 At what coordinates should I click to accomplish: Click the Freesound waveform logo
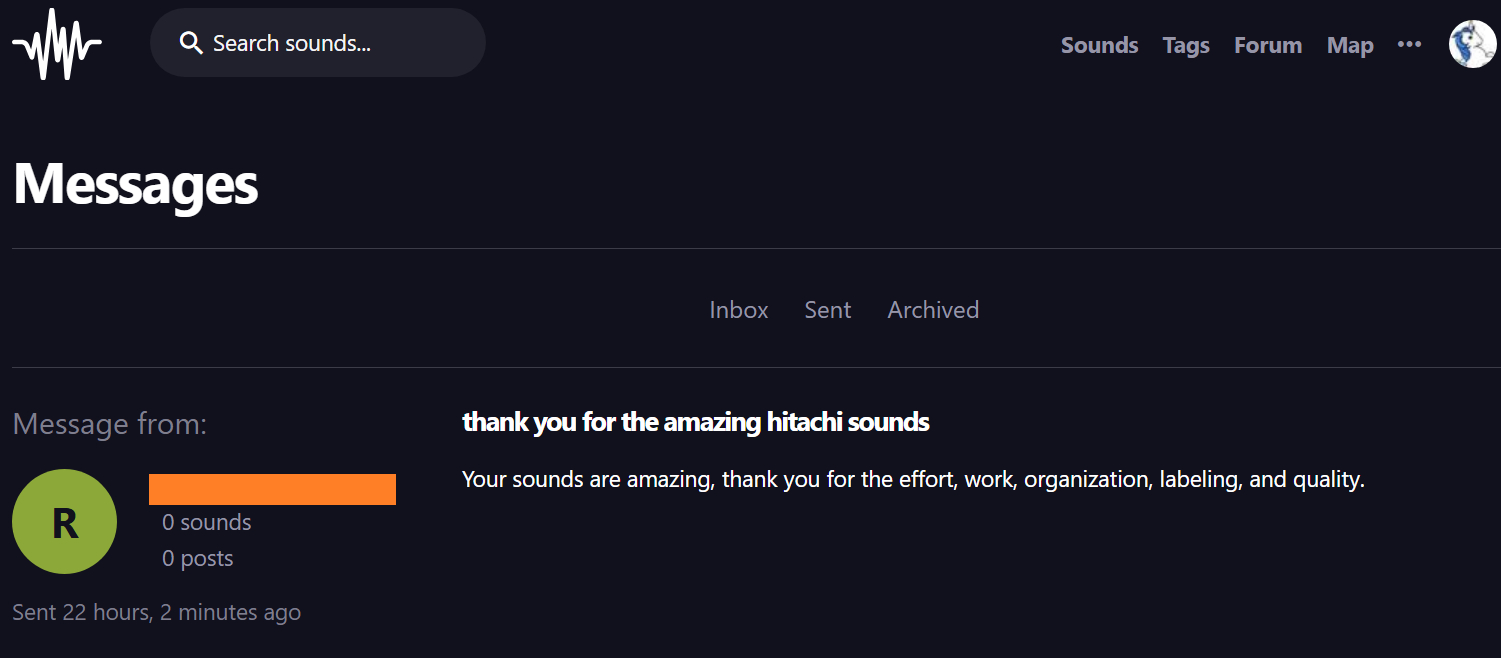(x=57, y=45)
